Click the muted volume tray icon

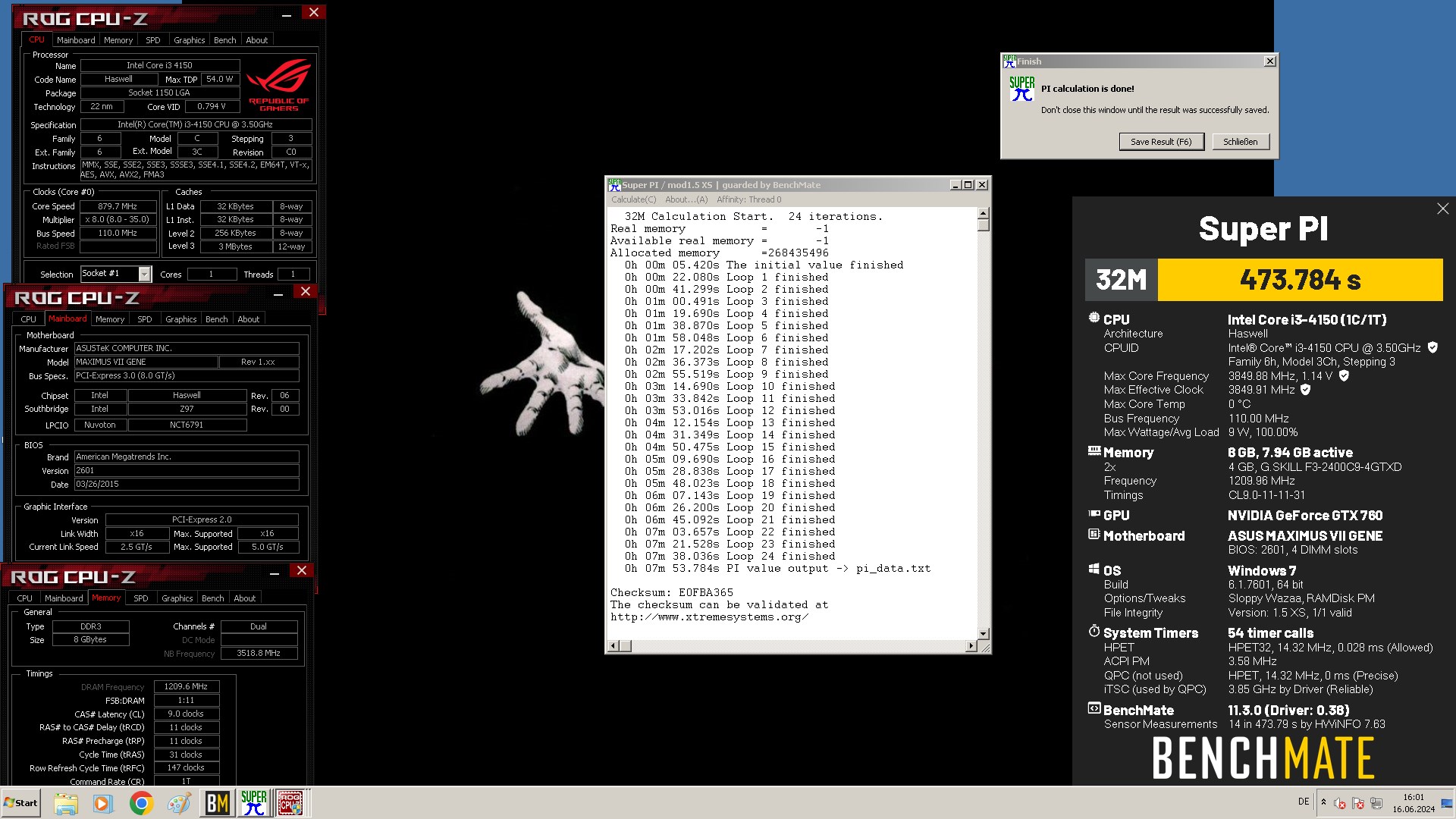click(1340, 803)
